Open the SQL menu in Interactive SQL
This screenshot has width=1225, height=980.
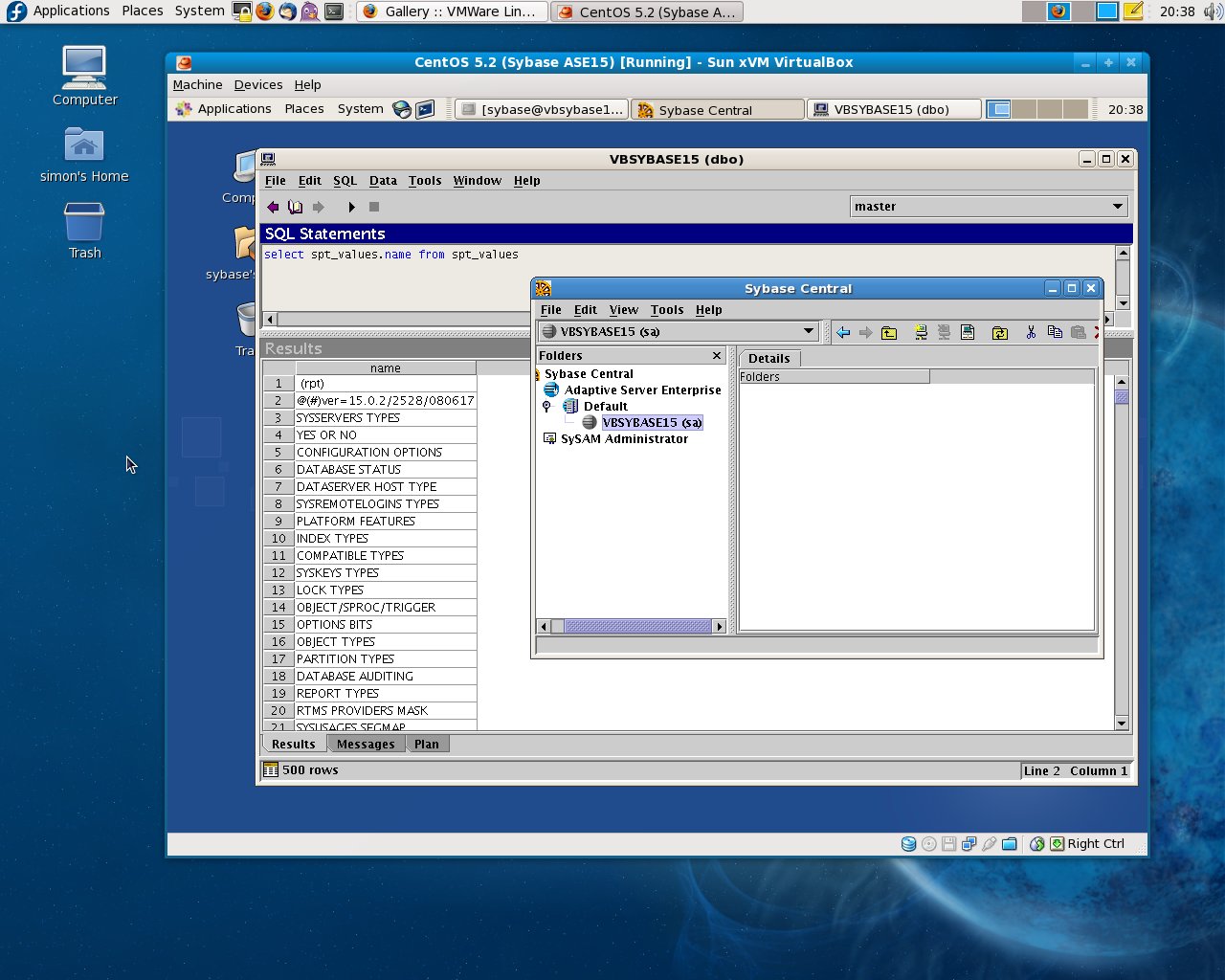pos(345,181)
